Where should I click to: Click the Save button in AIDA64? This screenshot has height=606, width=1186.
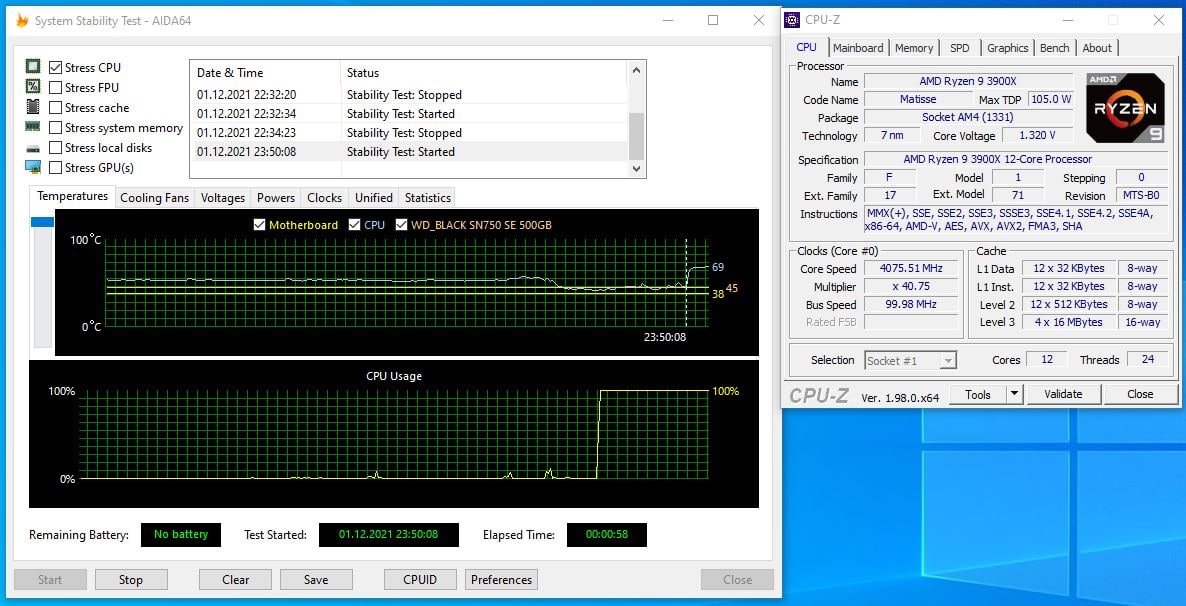pos(316,580)
